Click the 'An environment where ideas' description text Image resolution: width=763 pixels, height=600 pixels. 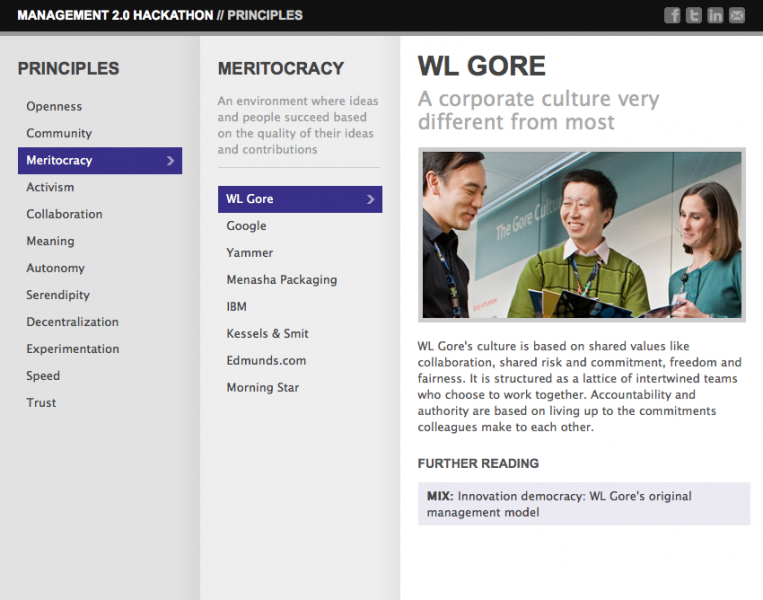click(298, 125)
